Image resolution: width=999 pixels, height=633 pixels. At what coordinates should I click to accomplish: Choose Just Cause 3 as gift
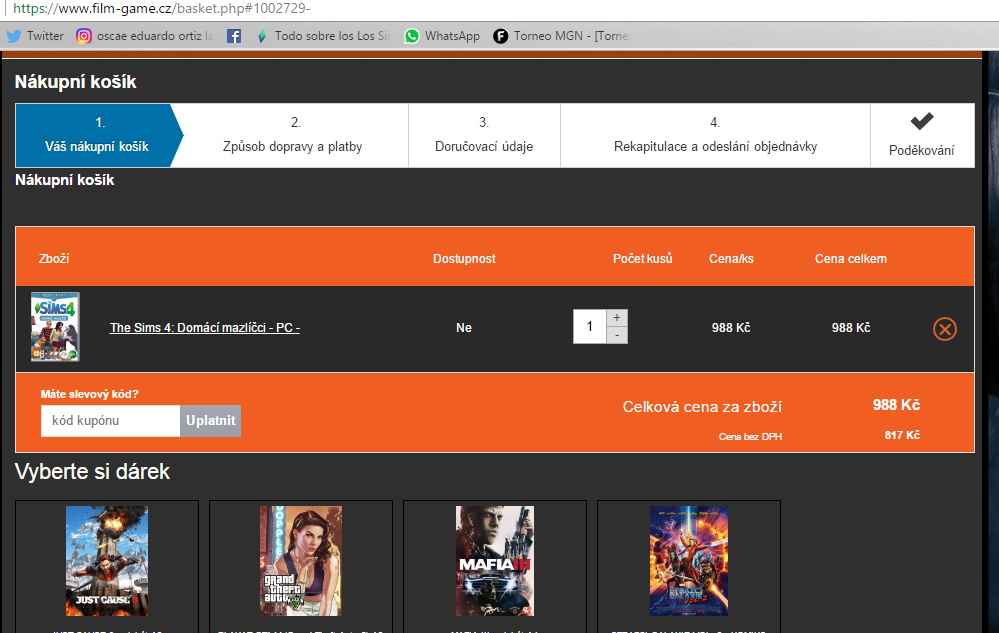coord(107,560)
